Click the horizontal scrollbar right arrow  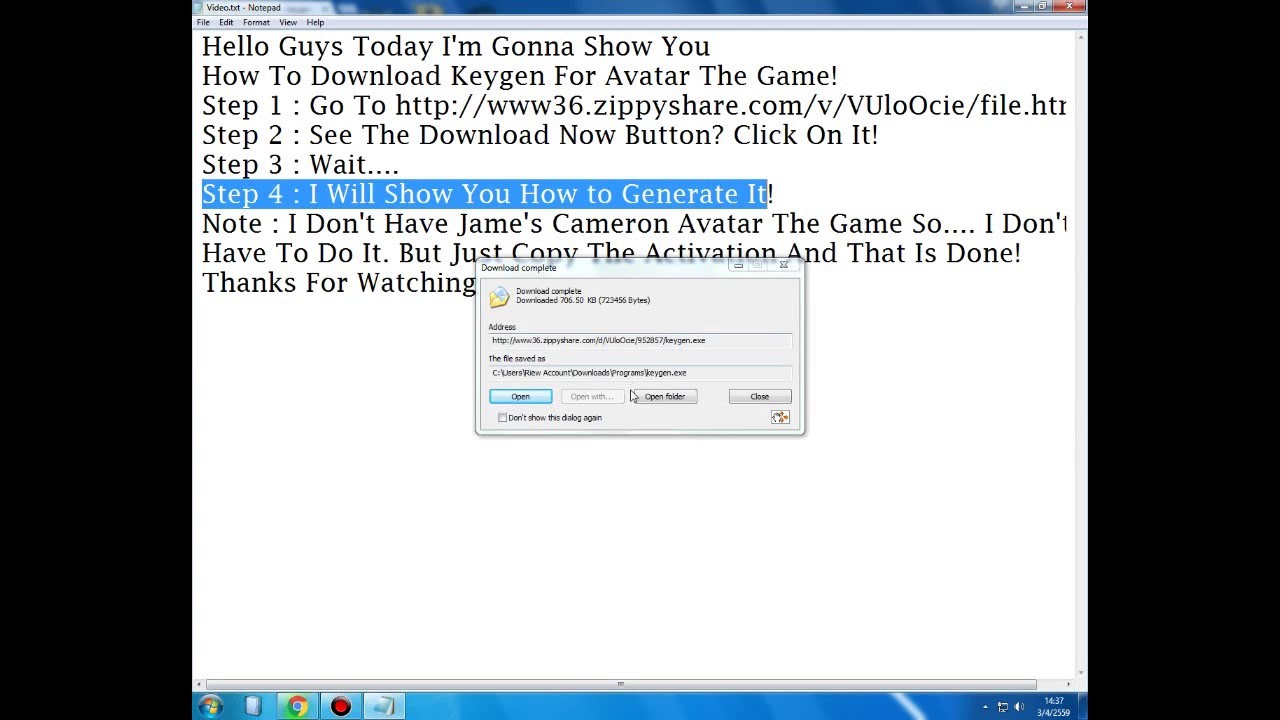point(1069,684)
